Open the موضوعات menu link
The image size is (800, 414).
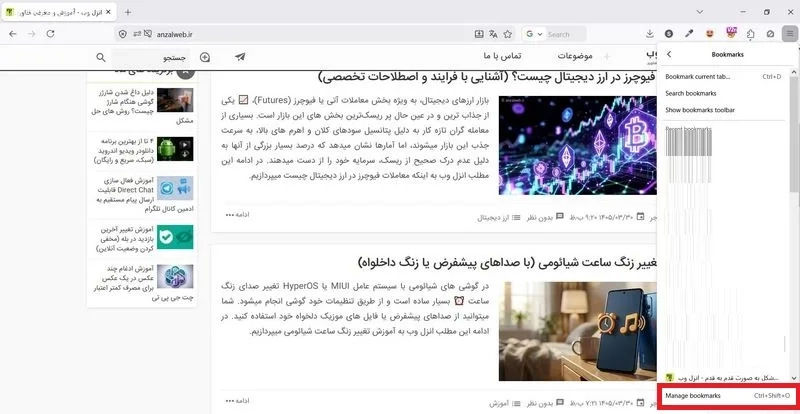(575, 55)
